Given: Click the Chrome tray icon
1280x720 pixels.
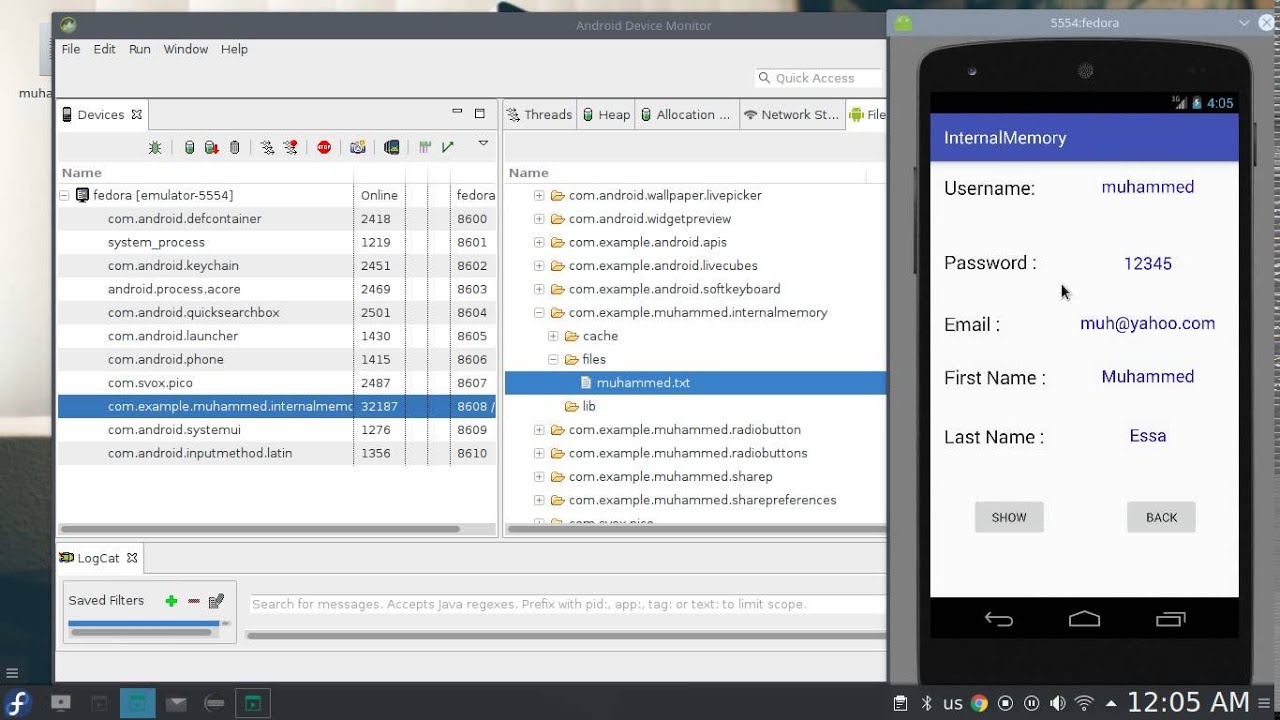Looking at the screenshot, I should [x=979, y=703].
